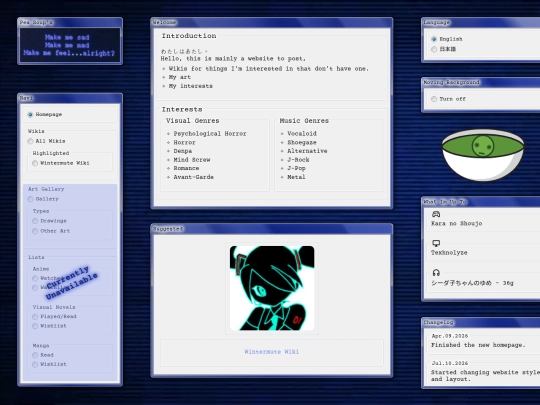
Task: Click the Denpa entry in Visual Genres
Action: pyautogui.click(x=183, y=151)
